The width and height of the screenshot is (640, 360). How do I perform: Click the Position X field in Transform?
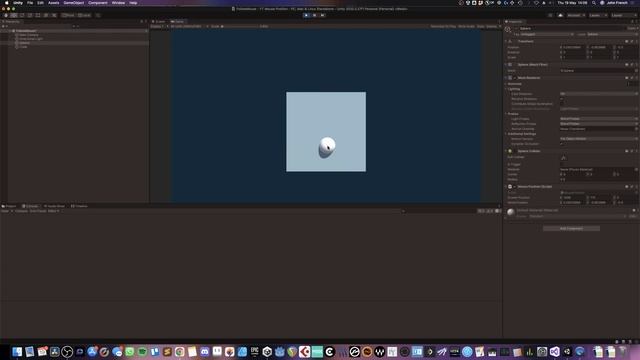point(575,47)
